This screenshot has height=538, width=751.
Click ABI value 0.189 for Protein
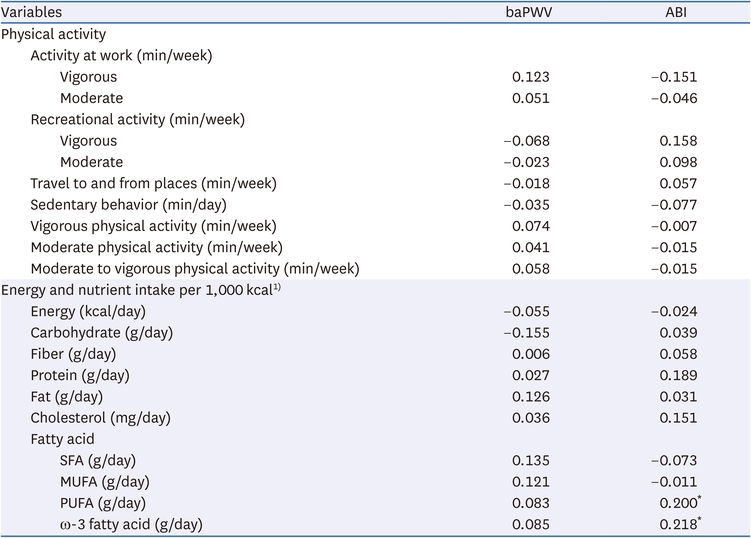click(678, 375)
